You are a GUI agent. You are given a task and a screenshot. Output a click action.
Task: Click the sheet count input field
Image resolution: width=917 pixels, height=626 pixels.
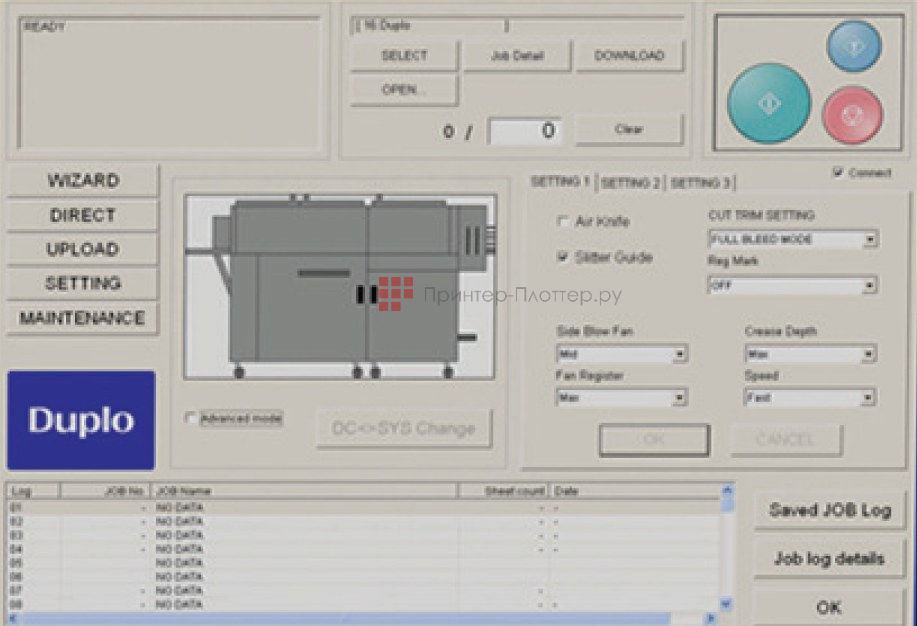click(x=525, y=131)
